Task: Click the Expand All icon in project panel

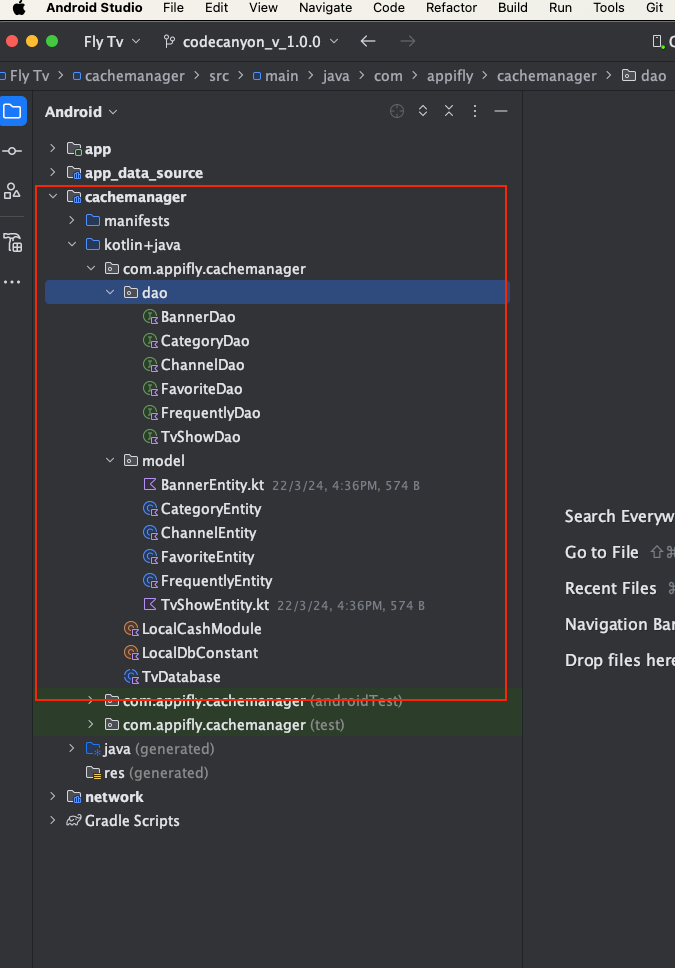Action: point(423,112)
